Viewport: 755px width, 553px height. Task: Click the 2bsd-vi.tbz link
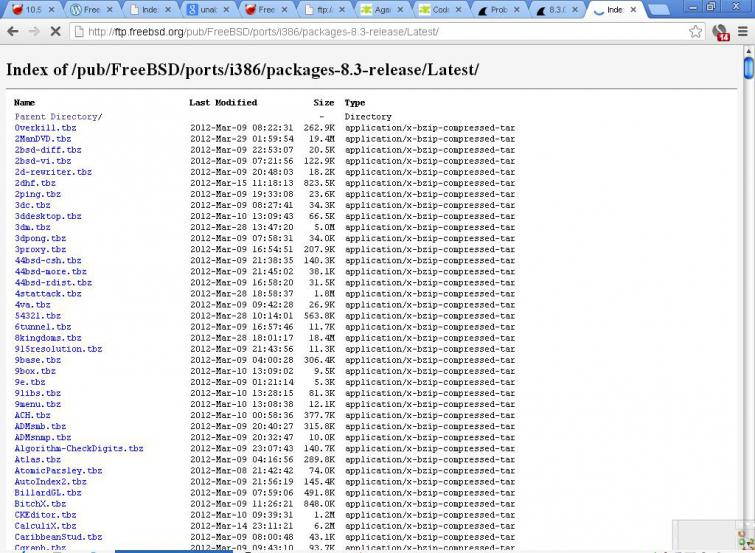point(43,161)
